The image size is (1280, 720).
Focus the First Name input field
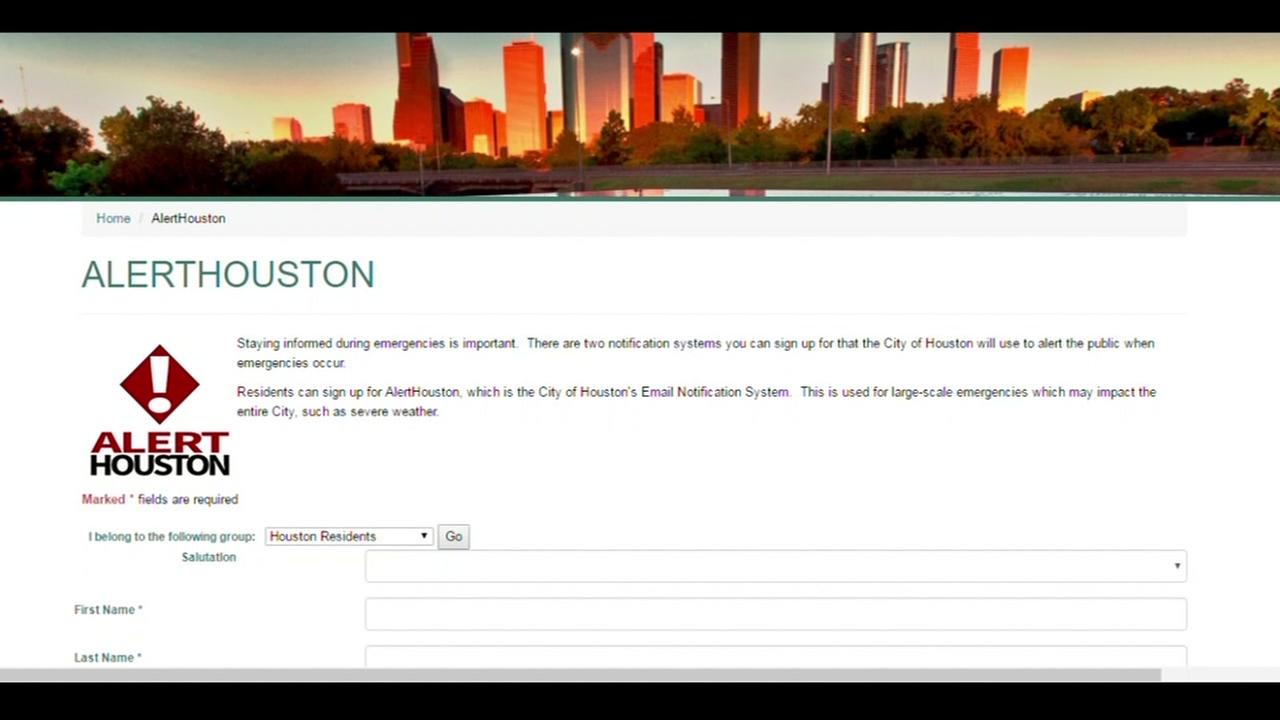coord(776,614)
